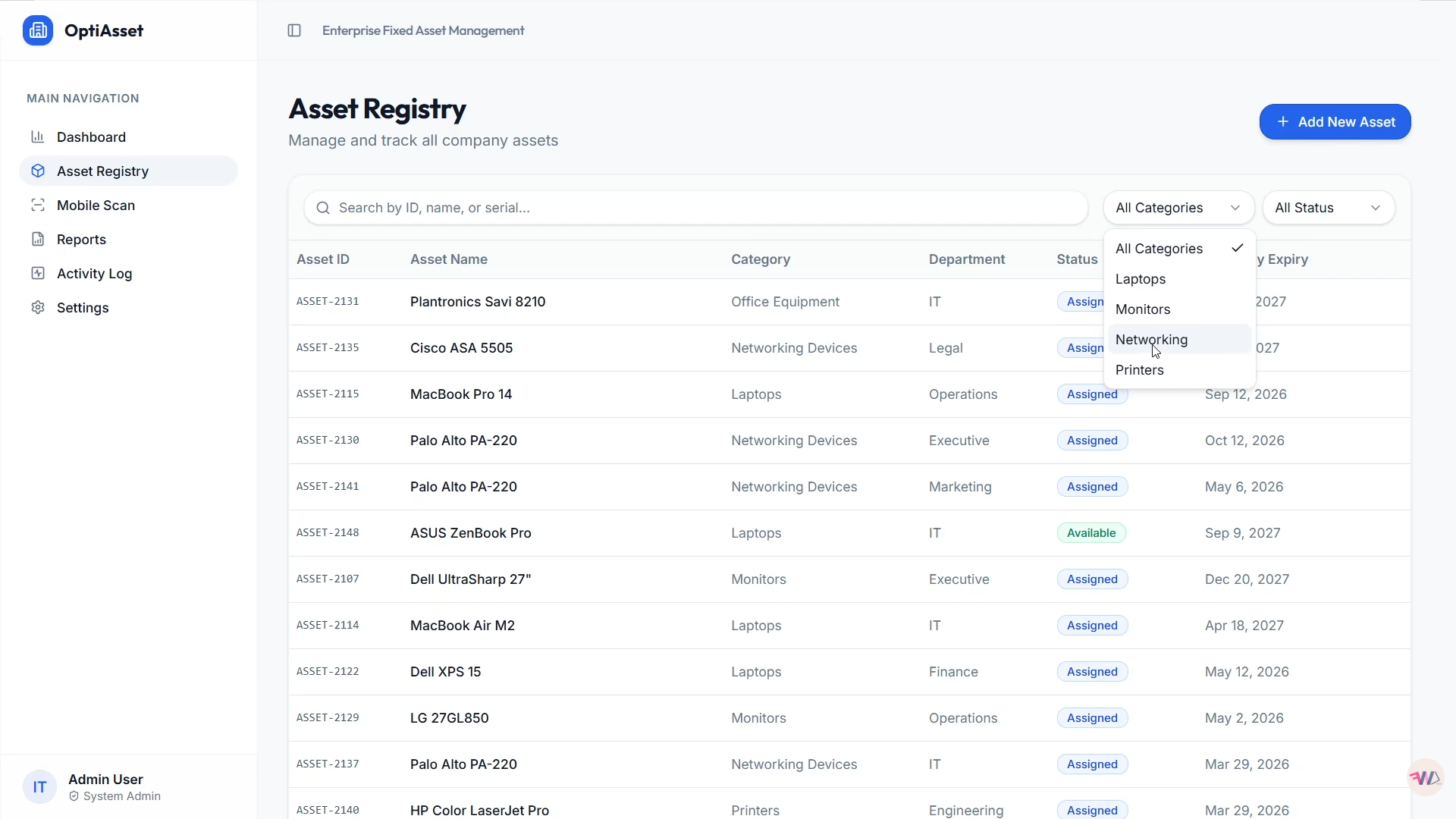The width and height of the screenshot is (1456, 819).
Task: Toggle the sidebar panel icon
Action: pos(294,30)
